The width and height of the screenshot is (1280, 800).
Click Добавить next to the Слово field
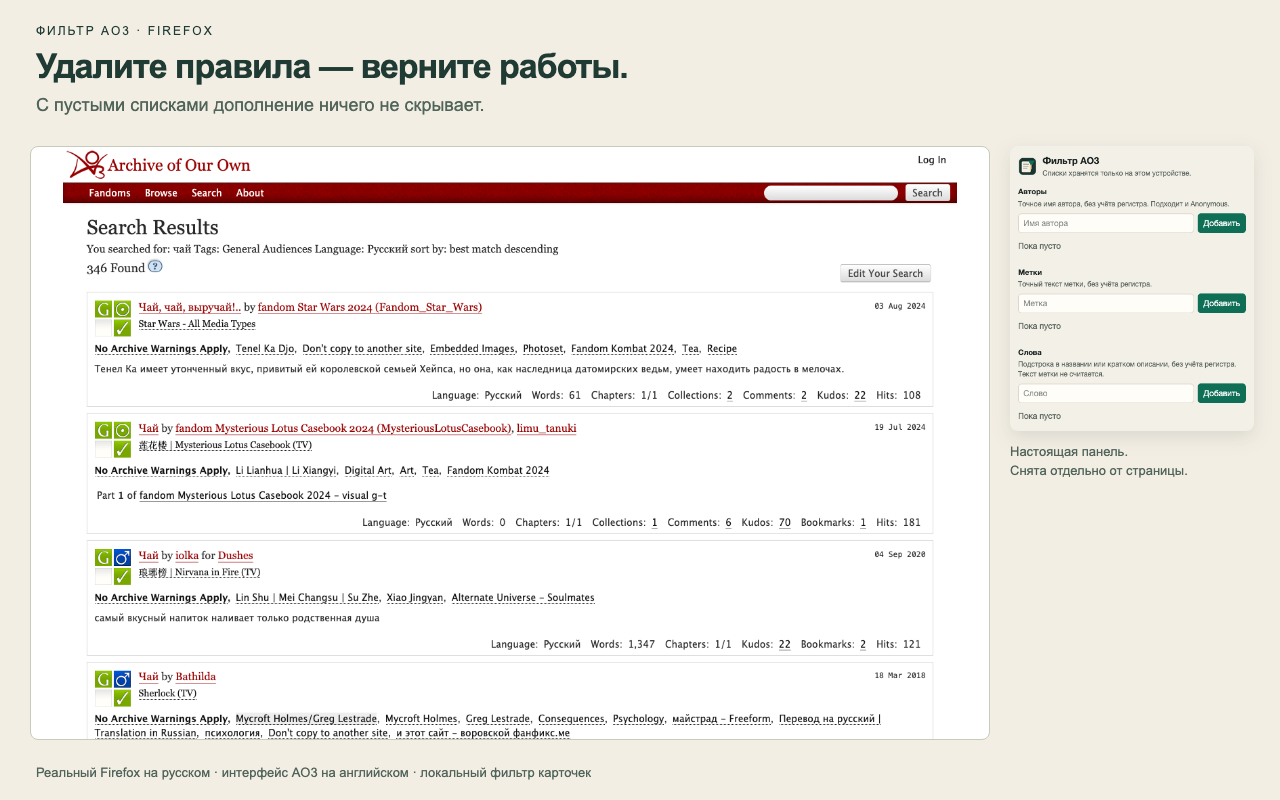tap(1222, 393)
